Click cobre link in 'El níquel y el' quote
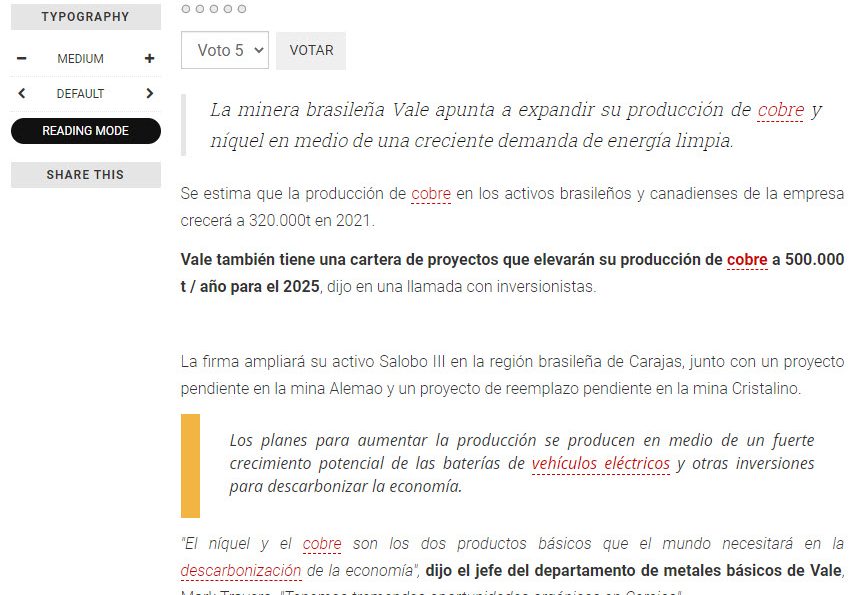Screen dimensions: 857x595 [x=322, y=544]
